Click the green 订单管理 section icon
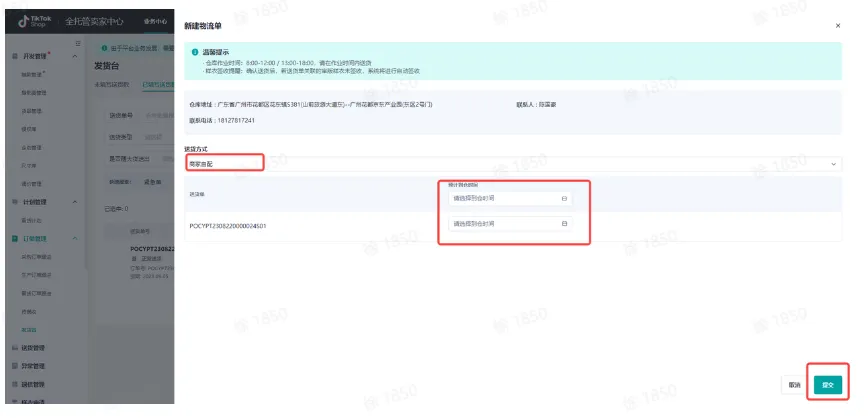Image resolution: width=868 pixels, height=418 pixels. pyautogui.click(x=15, y=239)
